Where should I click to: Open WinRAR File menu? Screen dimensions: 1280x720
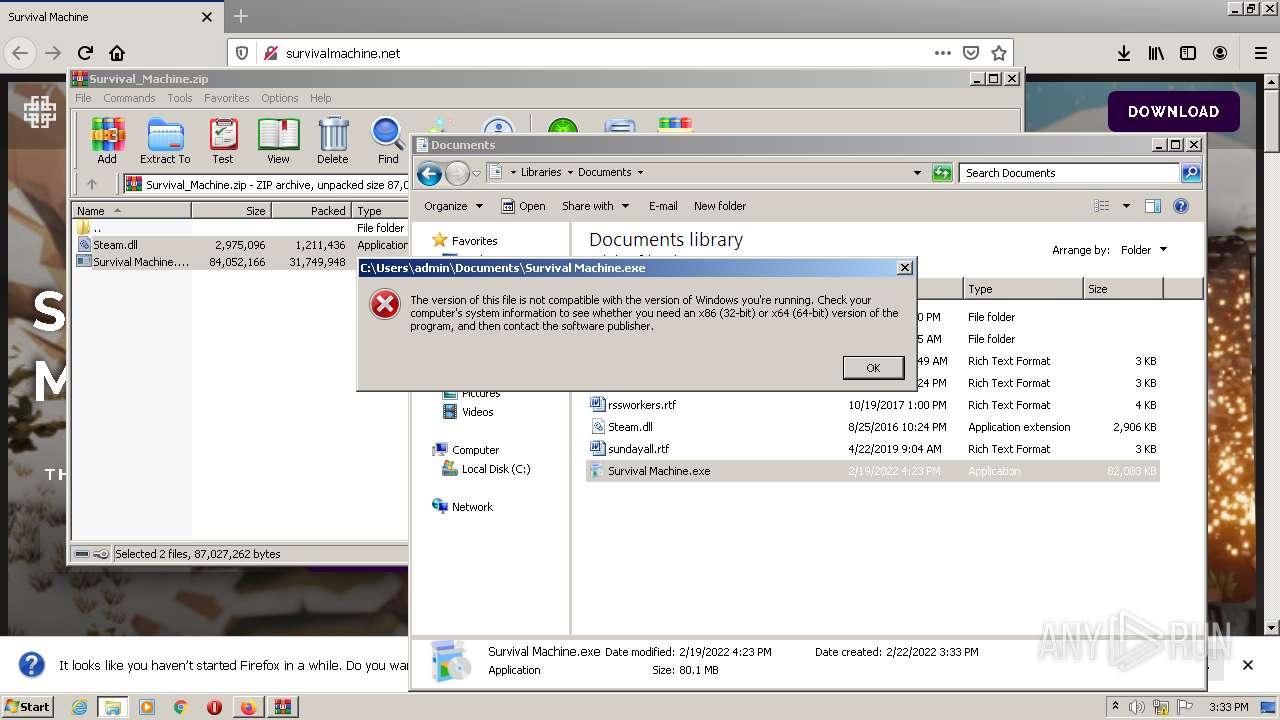[x=83, y=98]
